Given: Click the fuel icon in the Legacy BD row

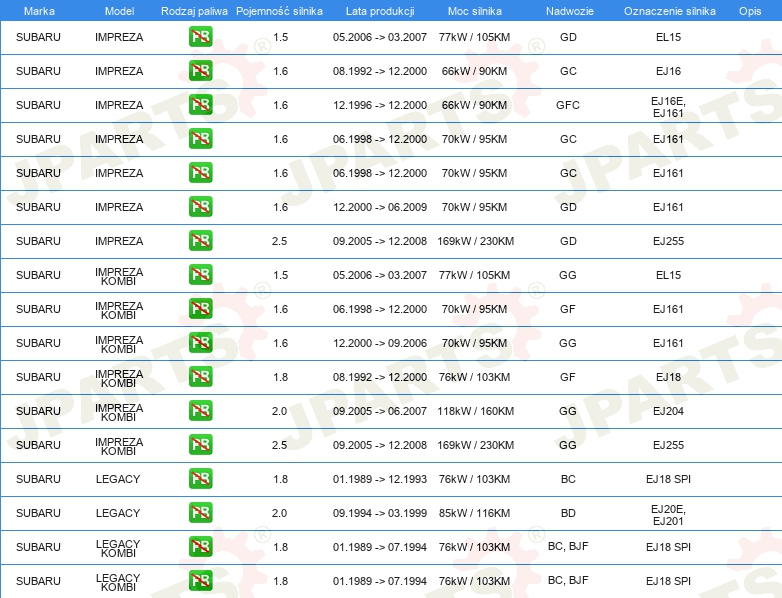Looking at the screenshot, I should 200,513.
